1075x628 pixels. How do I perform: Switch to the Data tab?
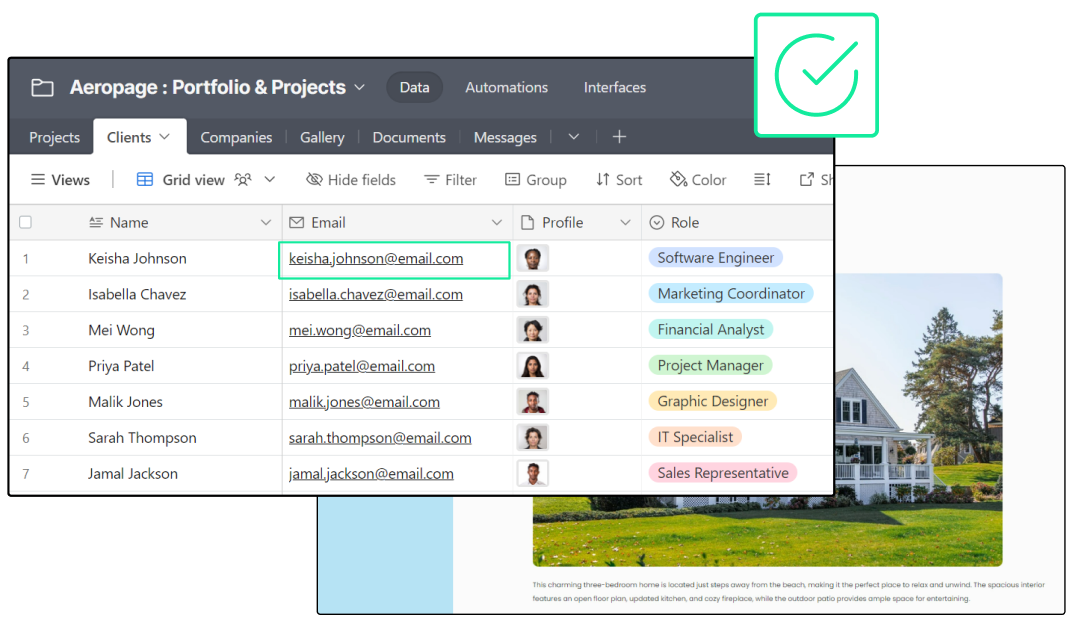414,88
